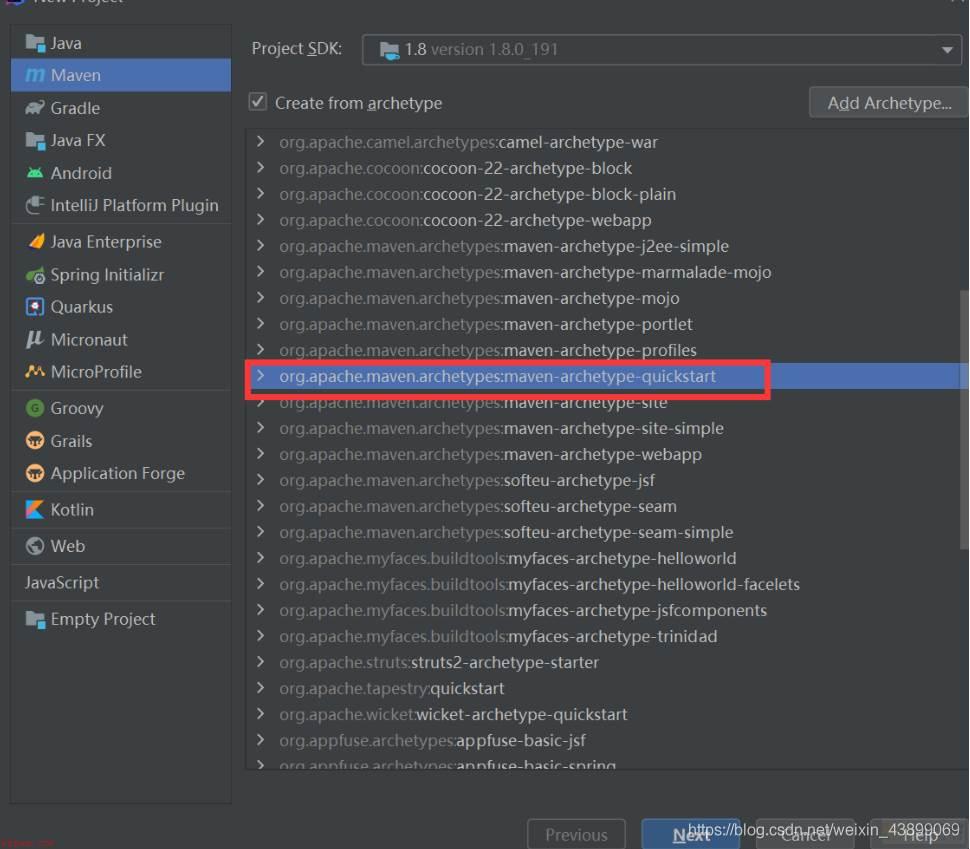Select maven-archetype-site-simple archetype
The image size is (970, 849).
pos(501,428)
